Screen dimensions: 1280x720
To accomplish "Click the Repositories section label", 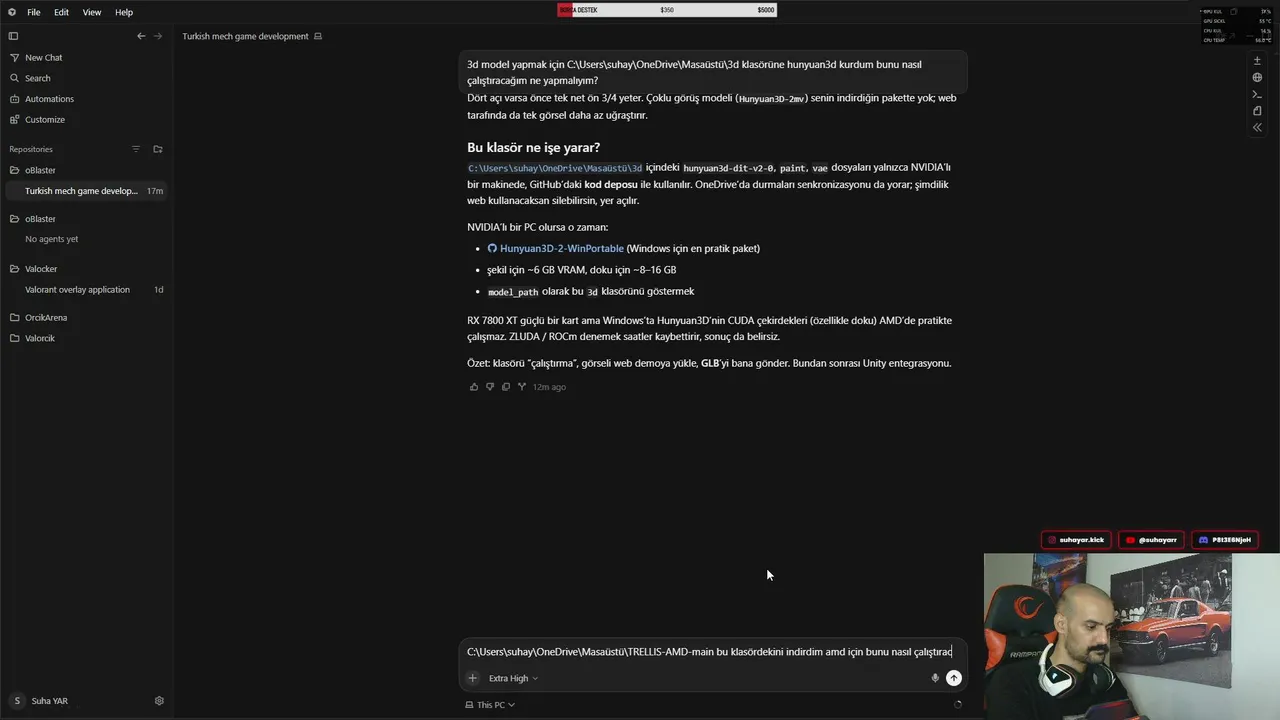I will tap(31, 149).
